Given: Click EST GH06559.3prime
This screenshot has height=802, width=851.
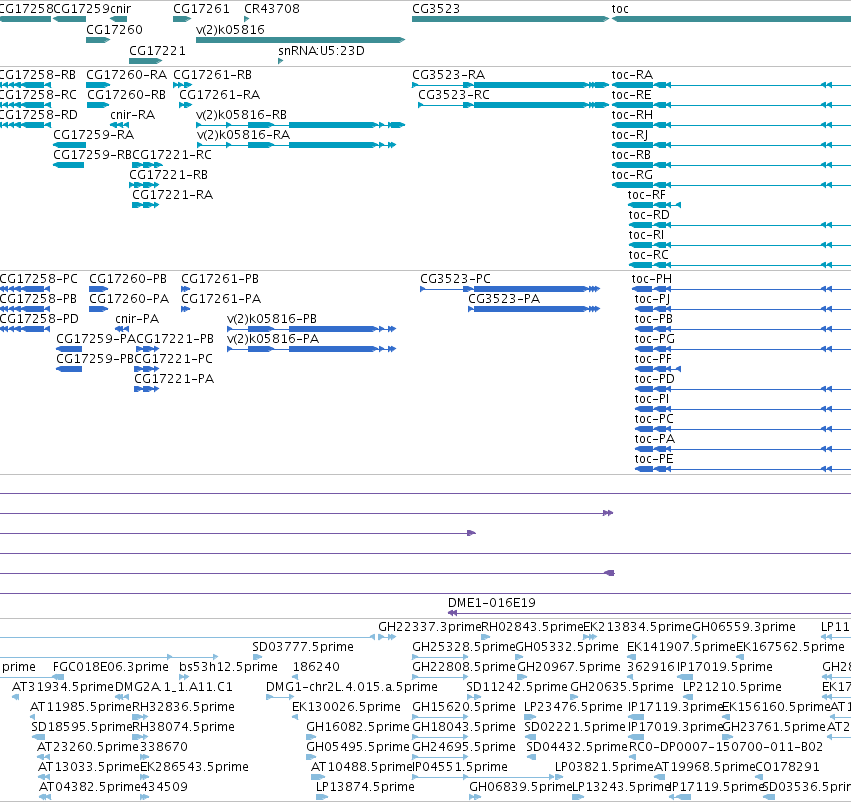Looking at the screenshot, I should point(696,637).
